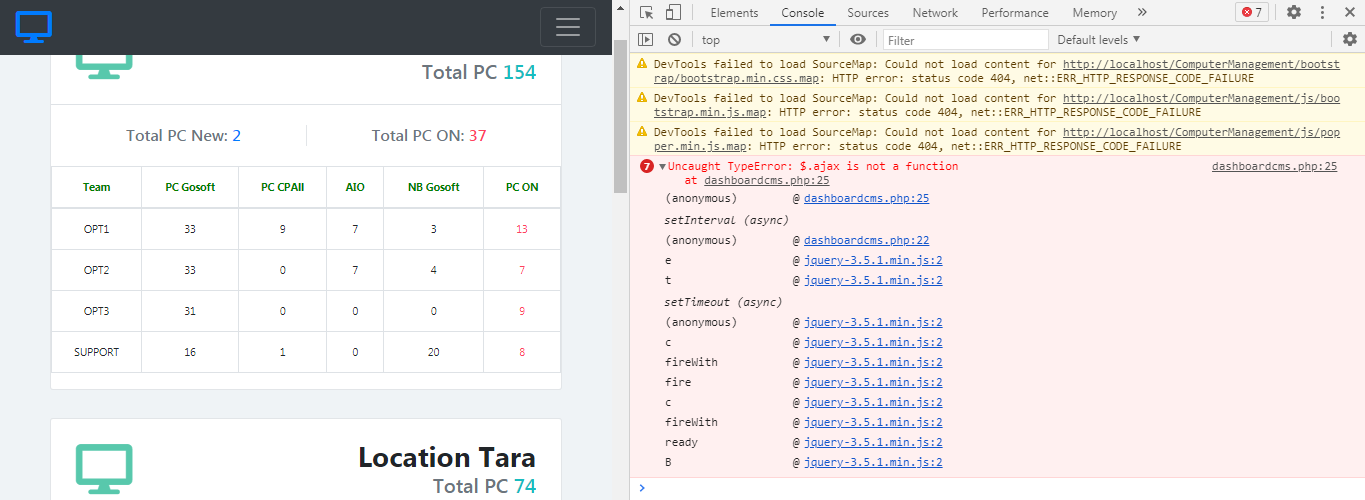Click 'Total PC ON: 37' text
1365x500 pixels.
tap(429, 136)
